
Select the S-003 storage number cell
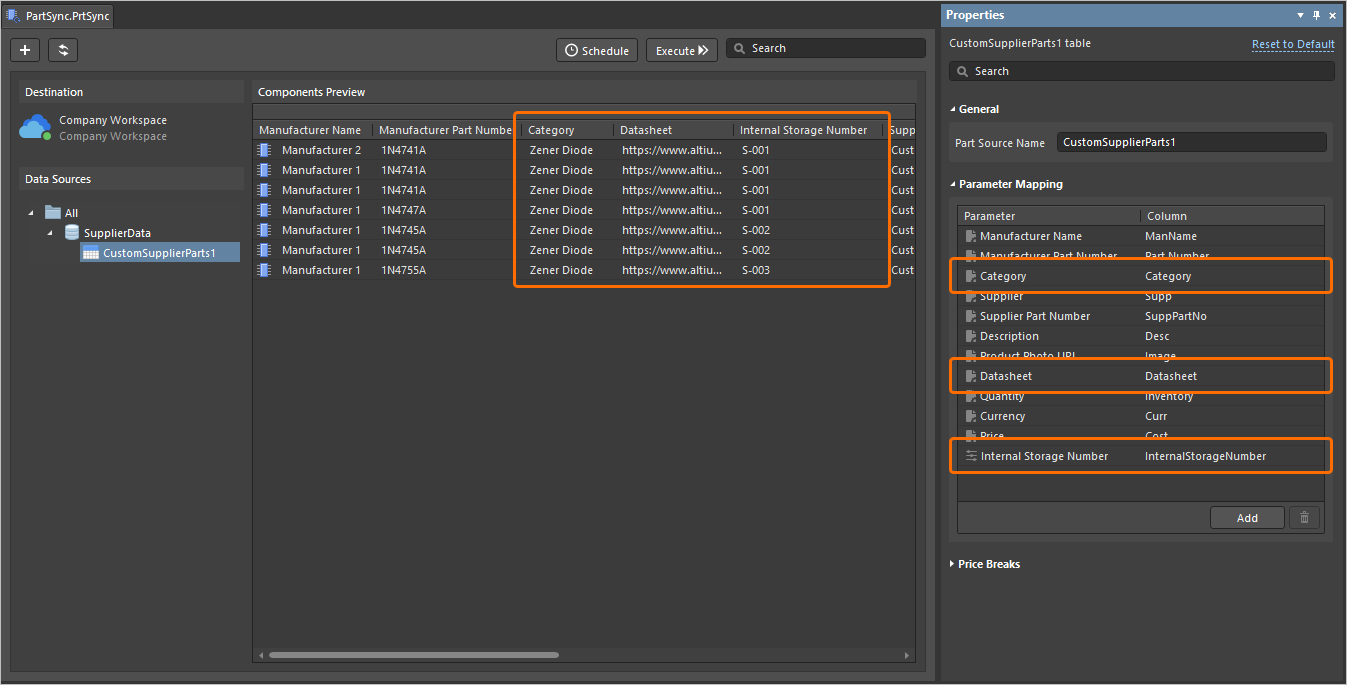click(756, 270)
